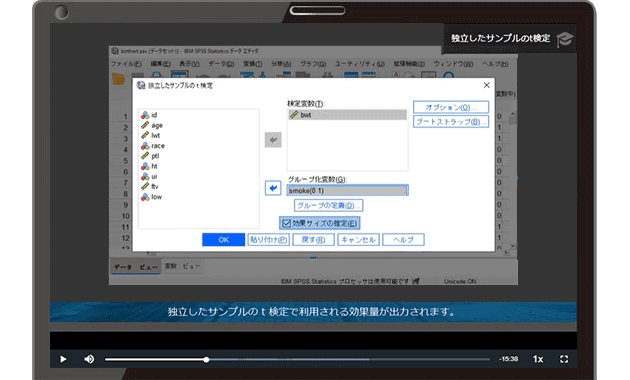Click the arrow beside the grouping variable field
The height and width of the screenshot is (380, 630).
pos(273,188)
